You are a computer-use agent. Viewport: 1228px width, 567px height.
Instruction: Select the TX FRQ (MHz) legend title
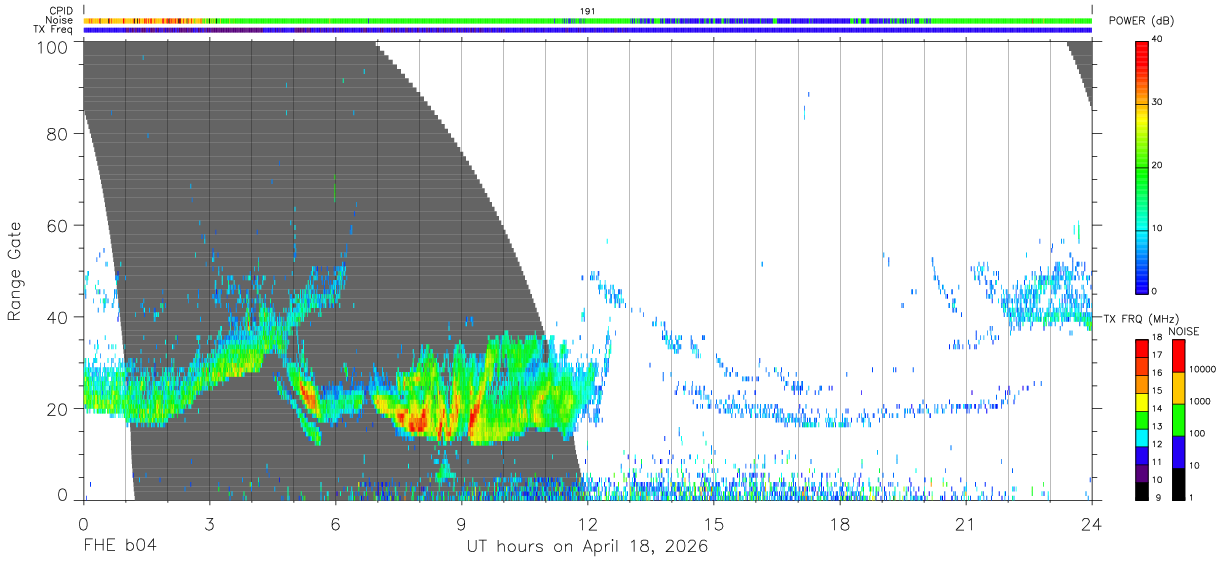(x=1142, y=318)
